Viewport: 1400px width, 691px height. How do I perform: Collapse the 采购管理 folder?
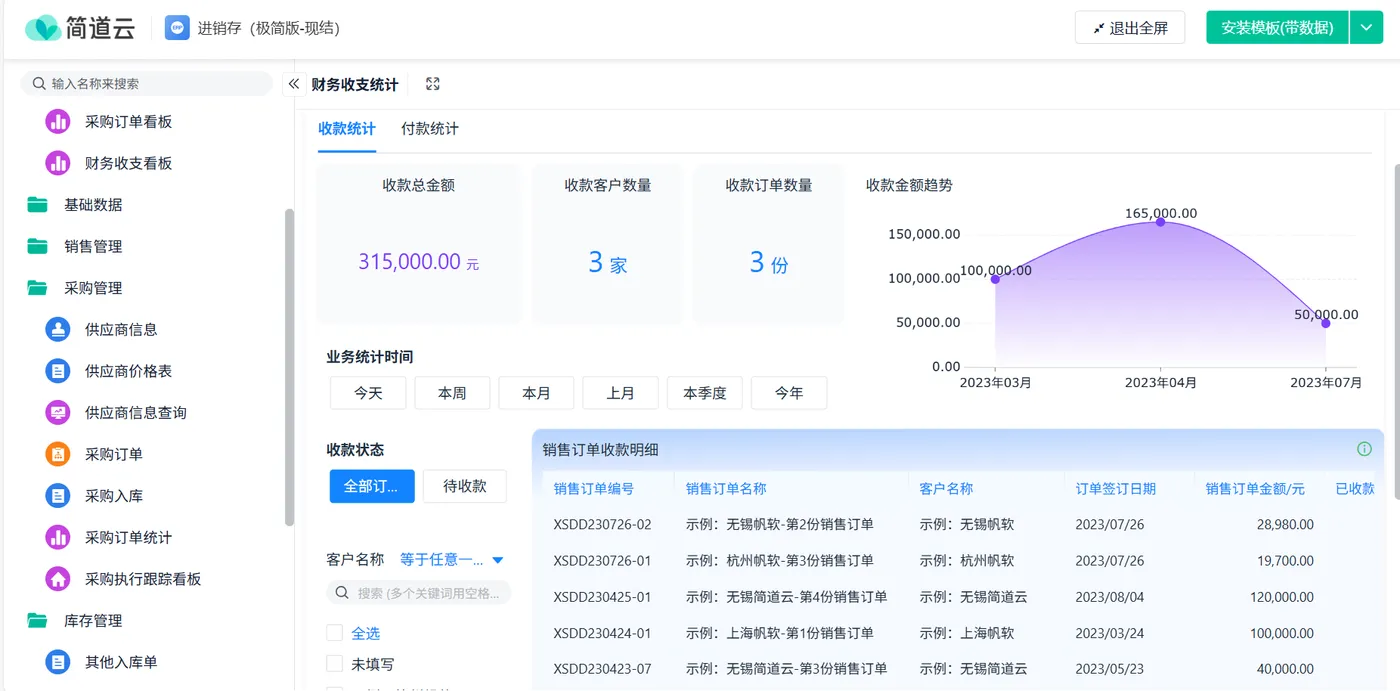click(94, 288)
